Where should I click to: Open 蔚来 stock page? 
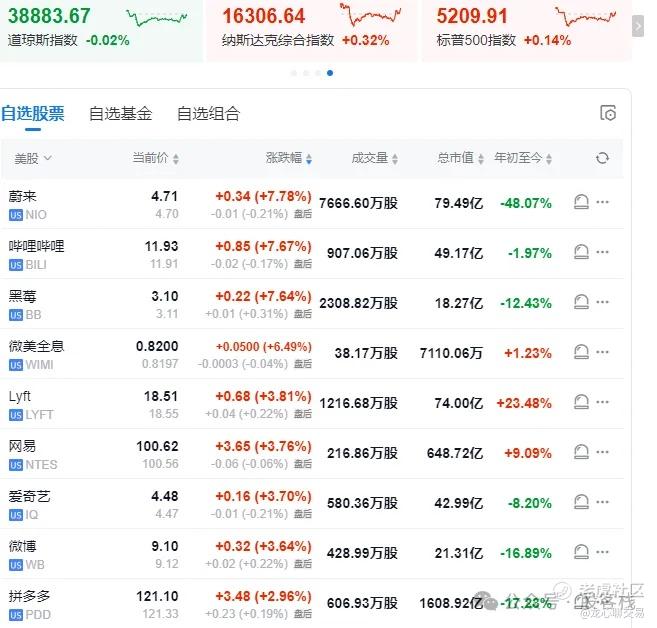tap(23, 196)
